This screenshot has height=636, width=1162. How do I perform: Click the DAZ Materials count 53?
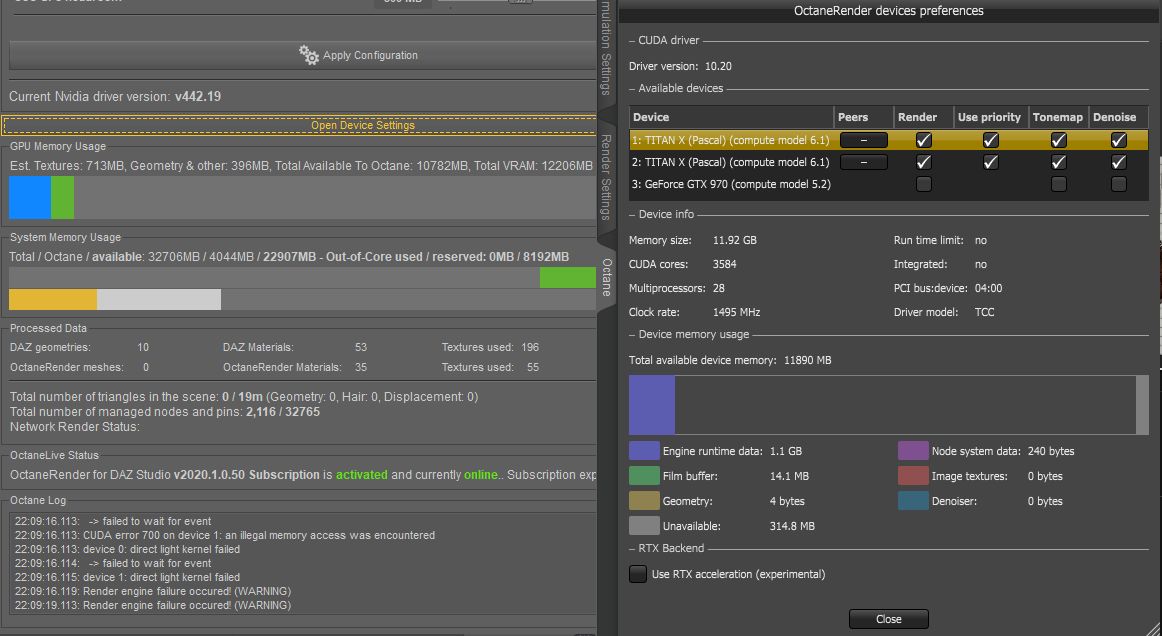361,347
